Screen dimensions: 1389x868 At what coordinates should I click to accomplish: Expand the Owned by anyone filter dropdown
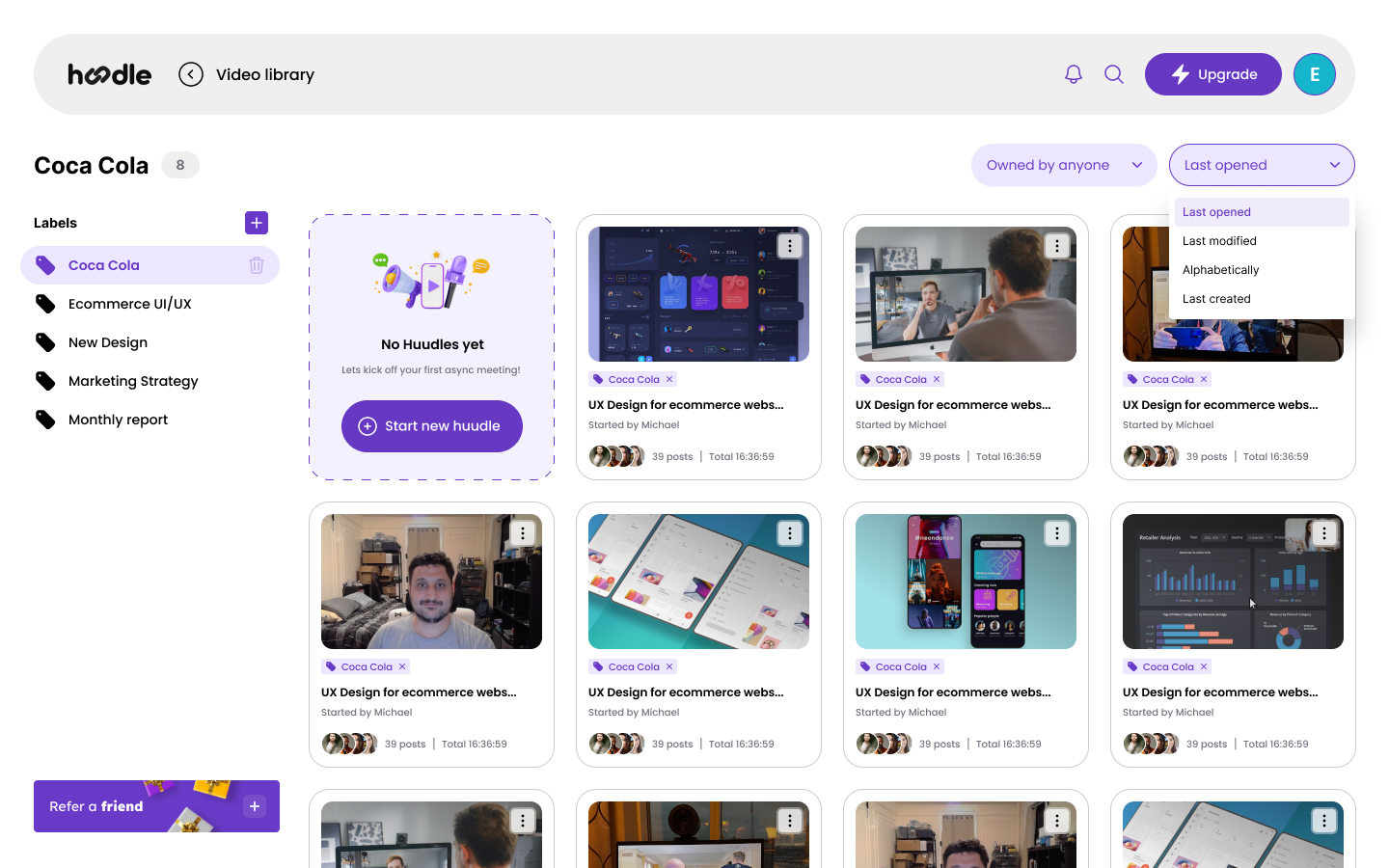[x=1064, y=165]
